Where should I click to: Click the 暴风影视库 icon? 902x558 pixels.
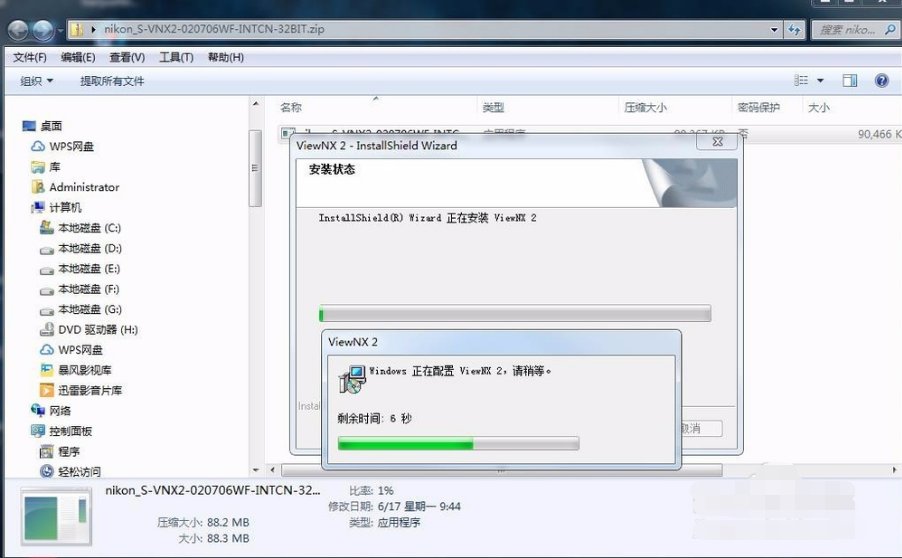click(x=47, y=370)
